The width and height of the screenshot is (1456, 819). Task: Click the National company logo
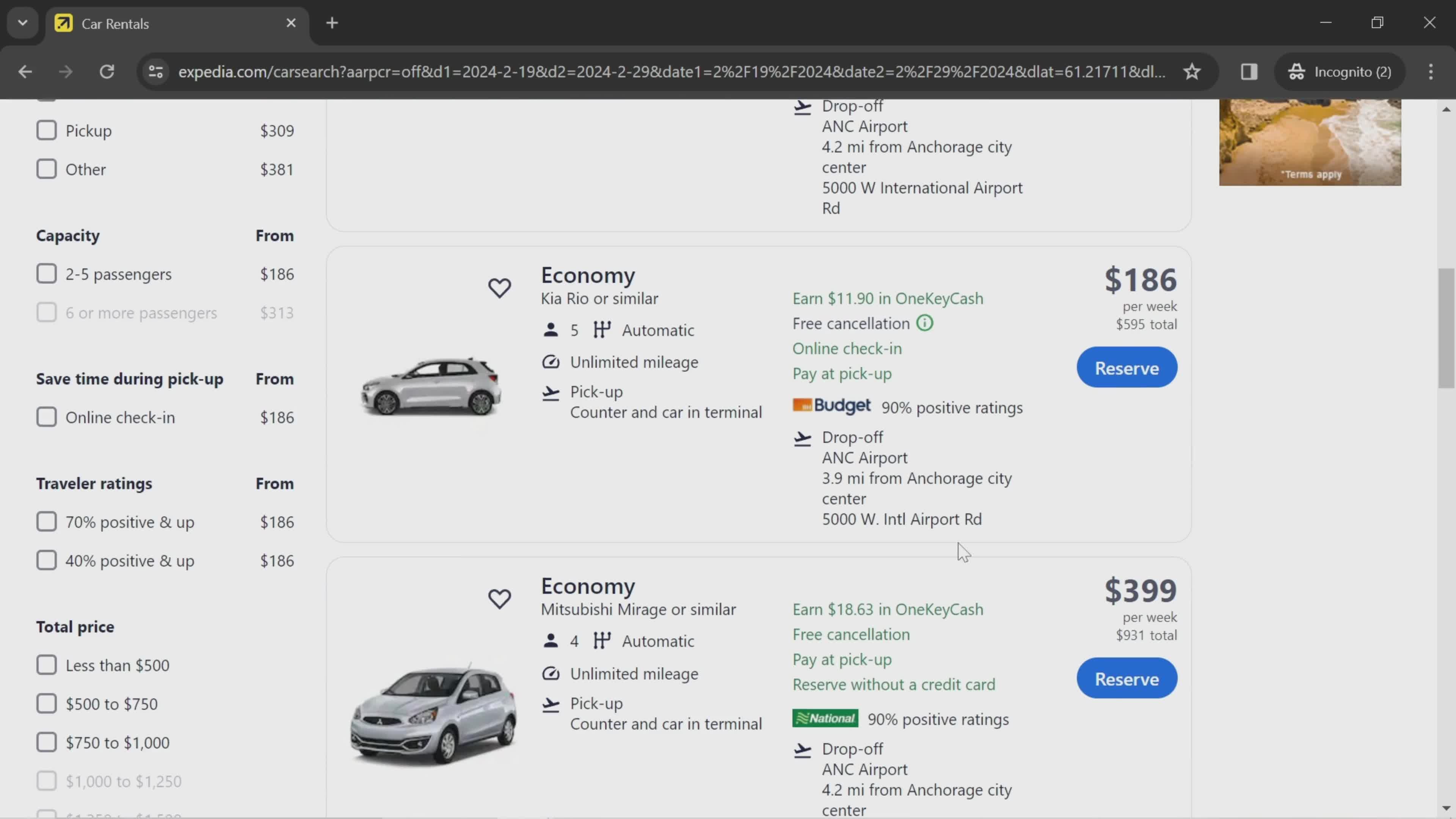pyautogui.click(x=825, y=718)
